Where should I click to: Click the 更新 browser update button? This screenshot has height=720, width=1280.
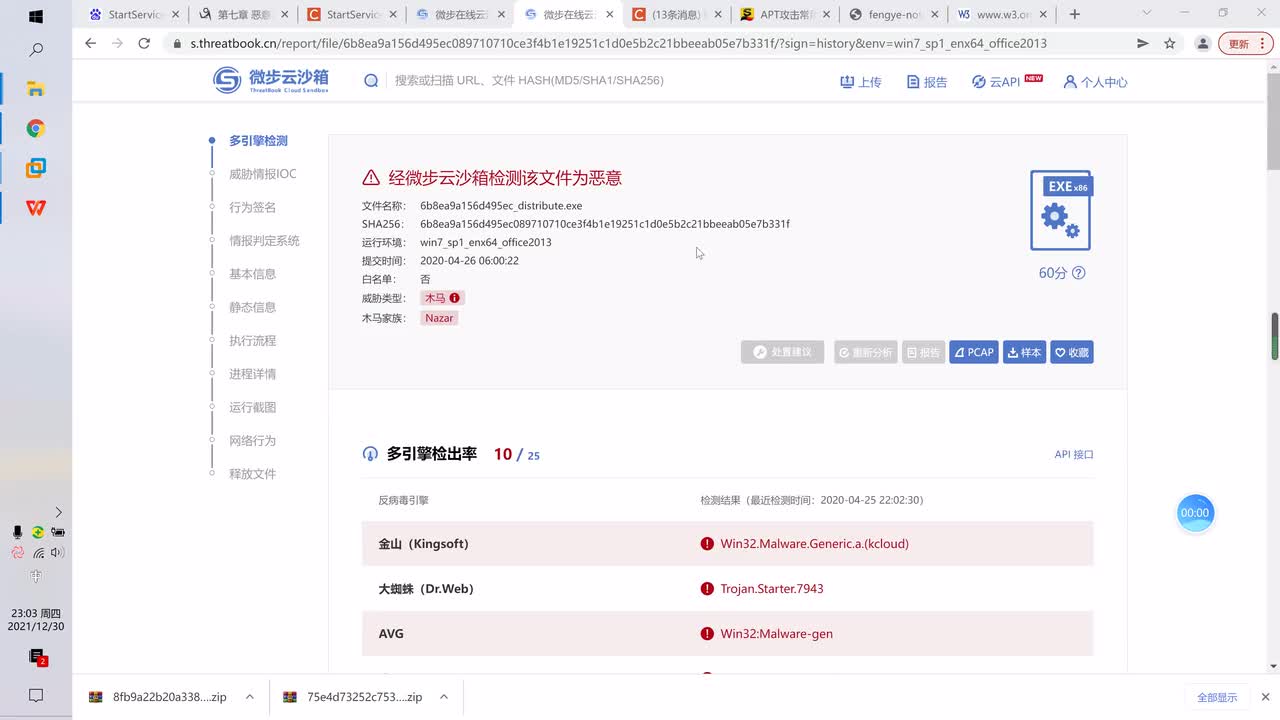(x=1244, y=44)
